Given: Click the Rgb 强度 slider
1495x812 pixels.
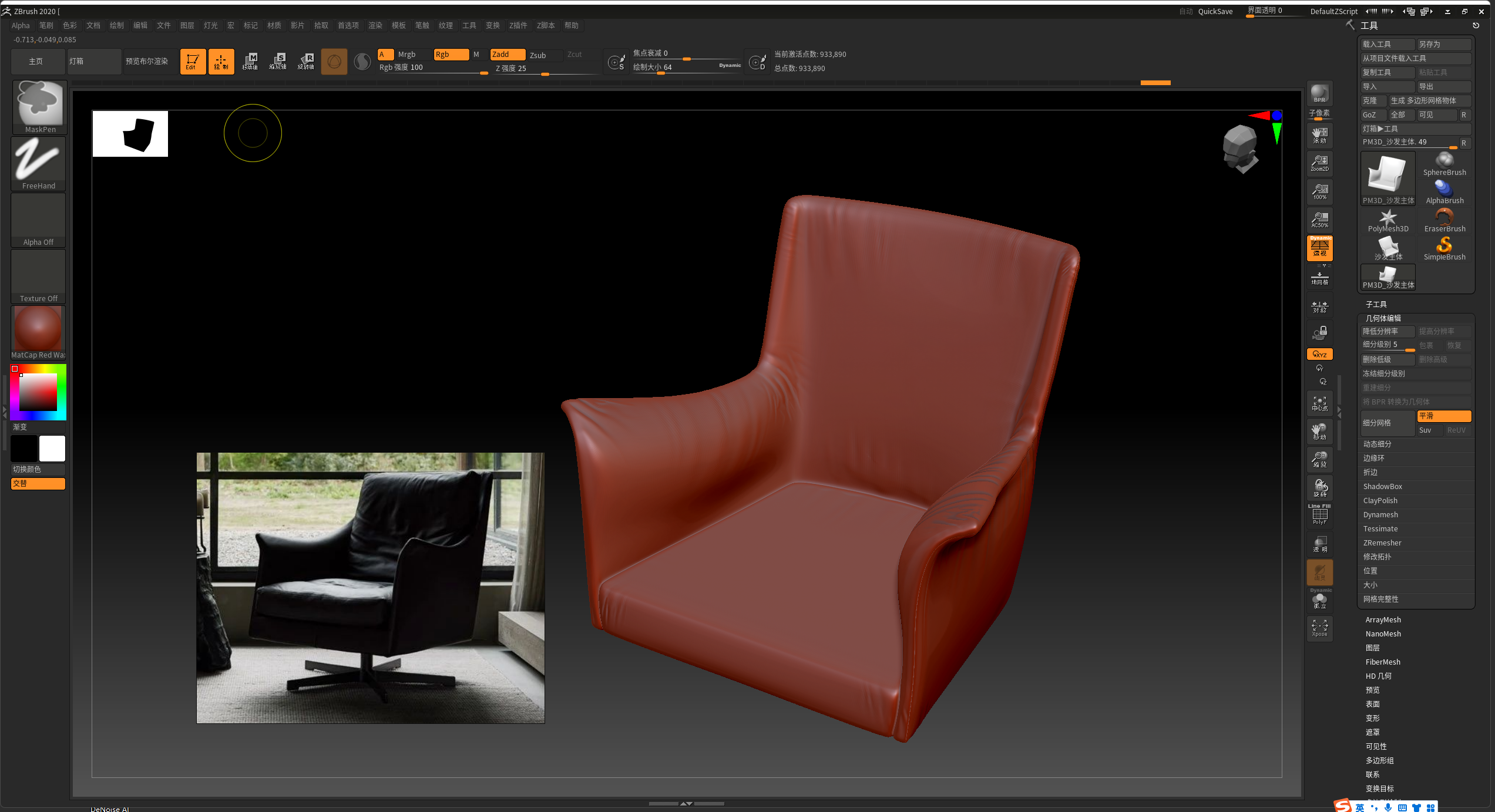Looking at the screenshot, I should (433, 68).
